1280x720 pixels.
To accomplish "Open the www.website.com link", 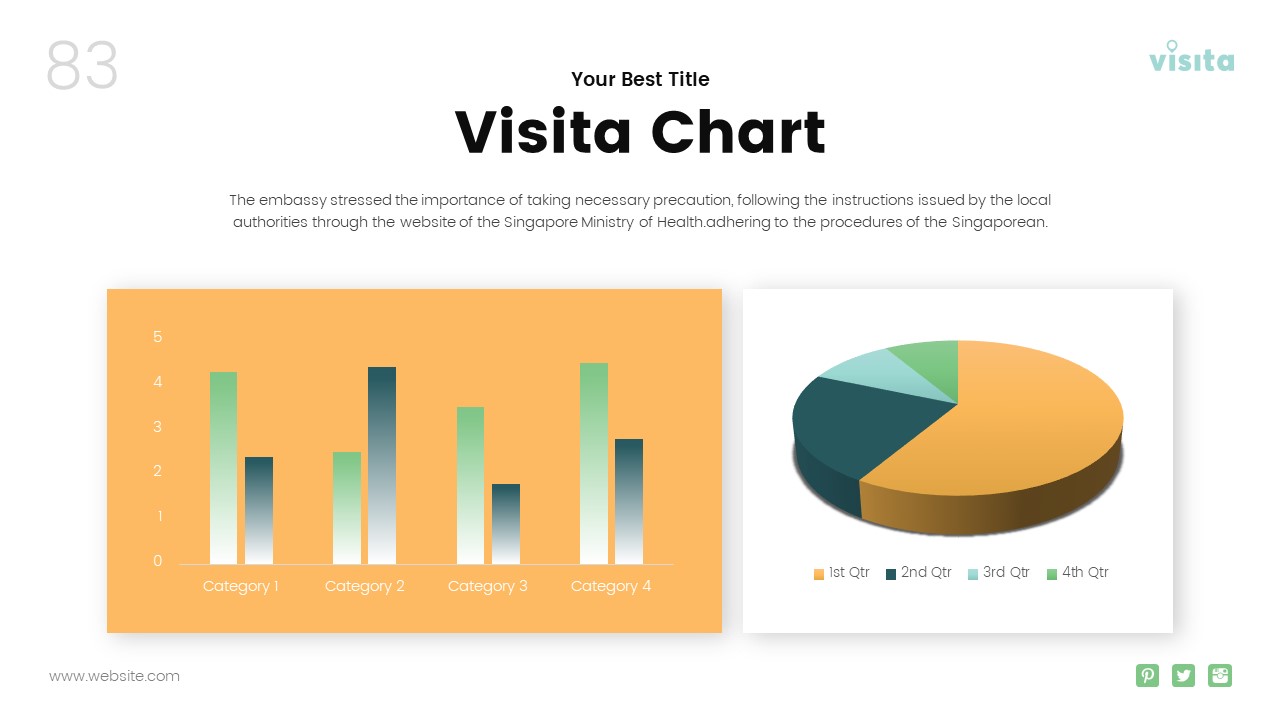I will [115, 676].
